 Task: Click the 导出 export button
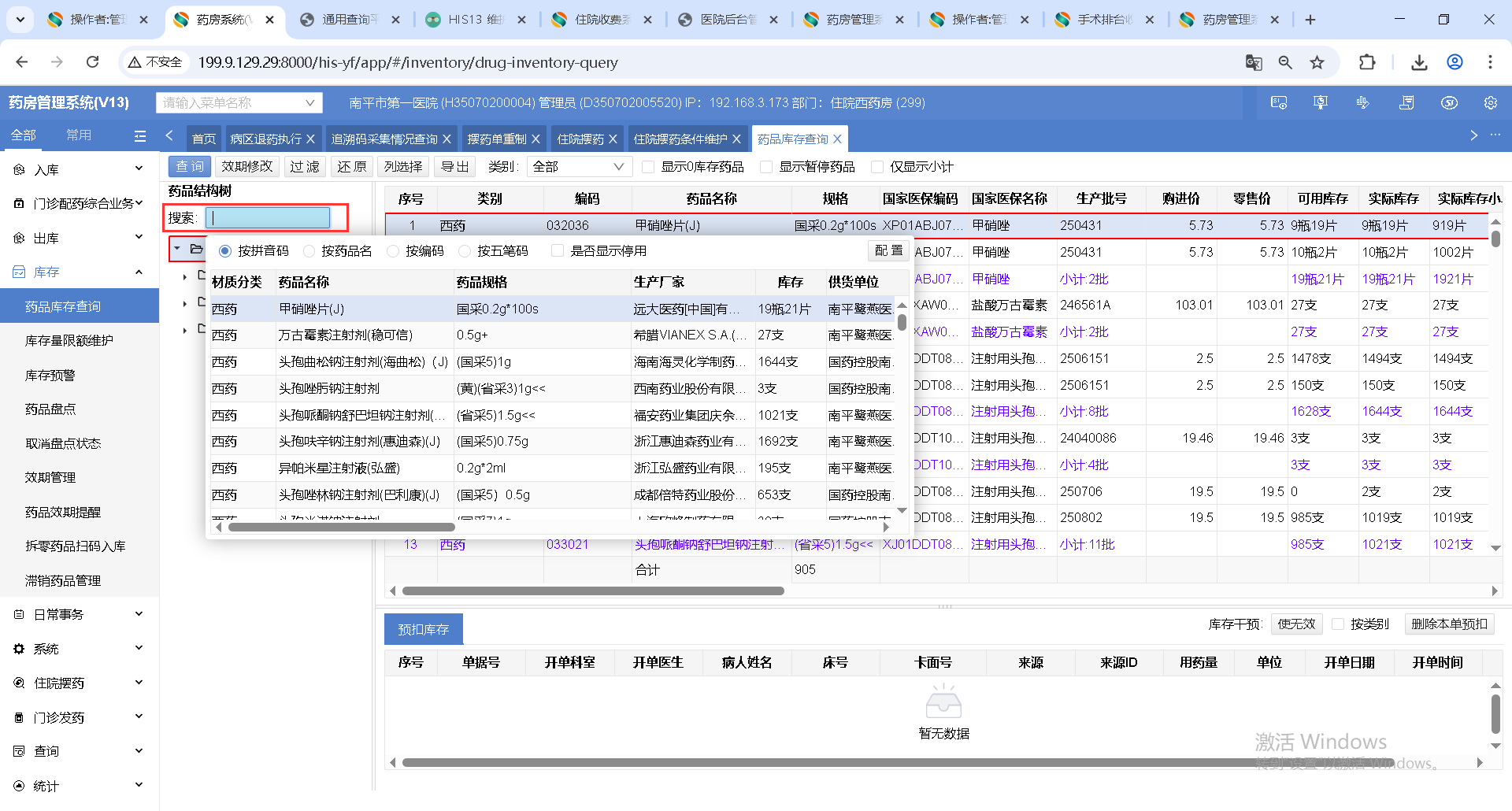[x=454, y=167]
